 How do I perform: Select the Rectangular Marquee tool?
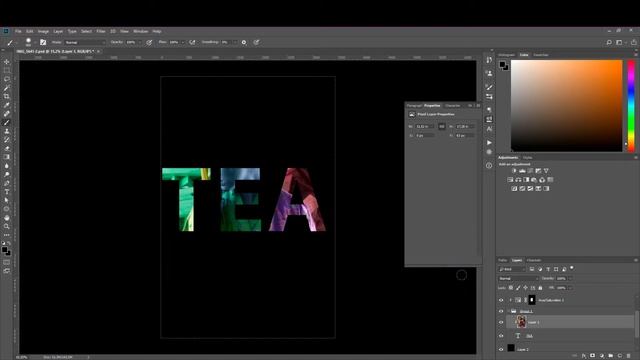tap(7, 70)
